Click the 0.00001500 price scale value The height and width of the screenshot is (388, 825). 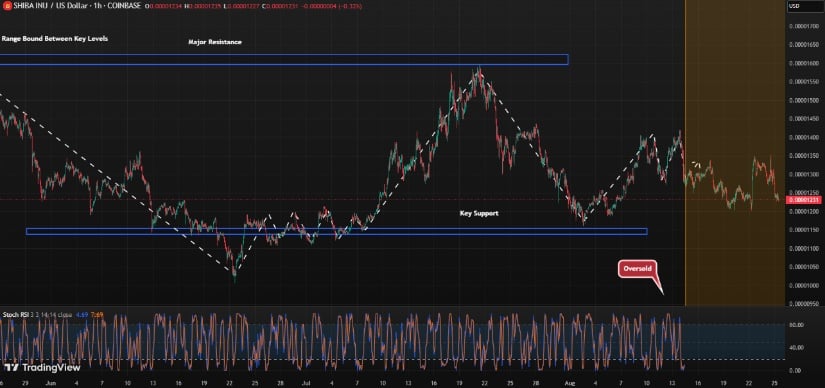point(804,100)
